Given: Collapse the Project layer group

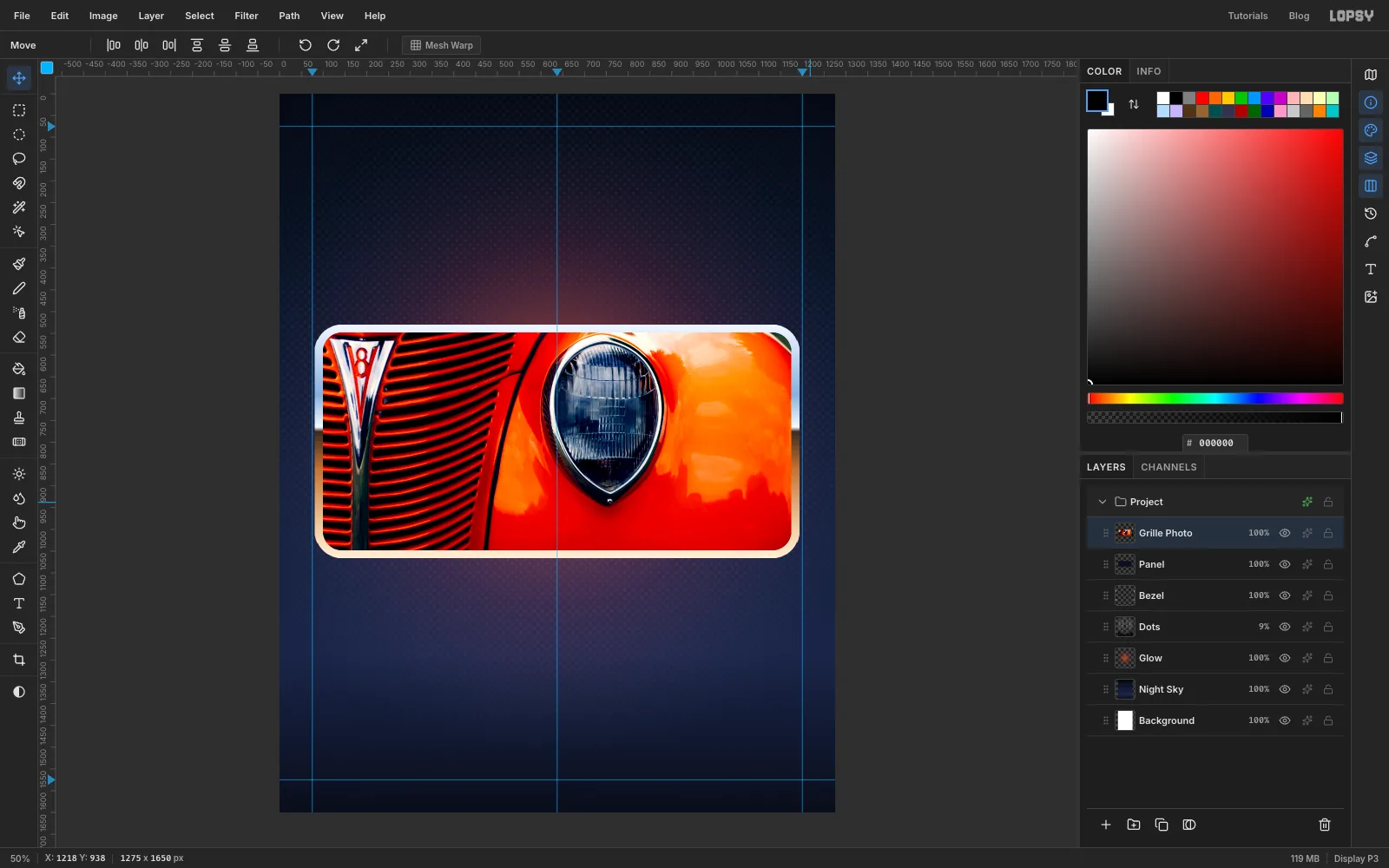Looking at the screenshot, I should tap(1103, 502).
